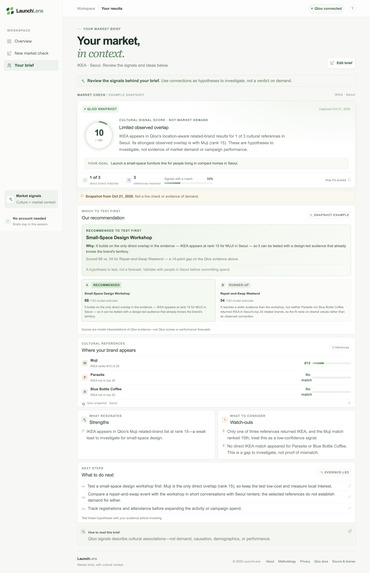Click the Snapshot Example badge
370x573 pixels.
coord(329,215)
